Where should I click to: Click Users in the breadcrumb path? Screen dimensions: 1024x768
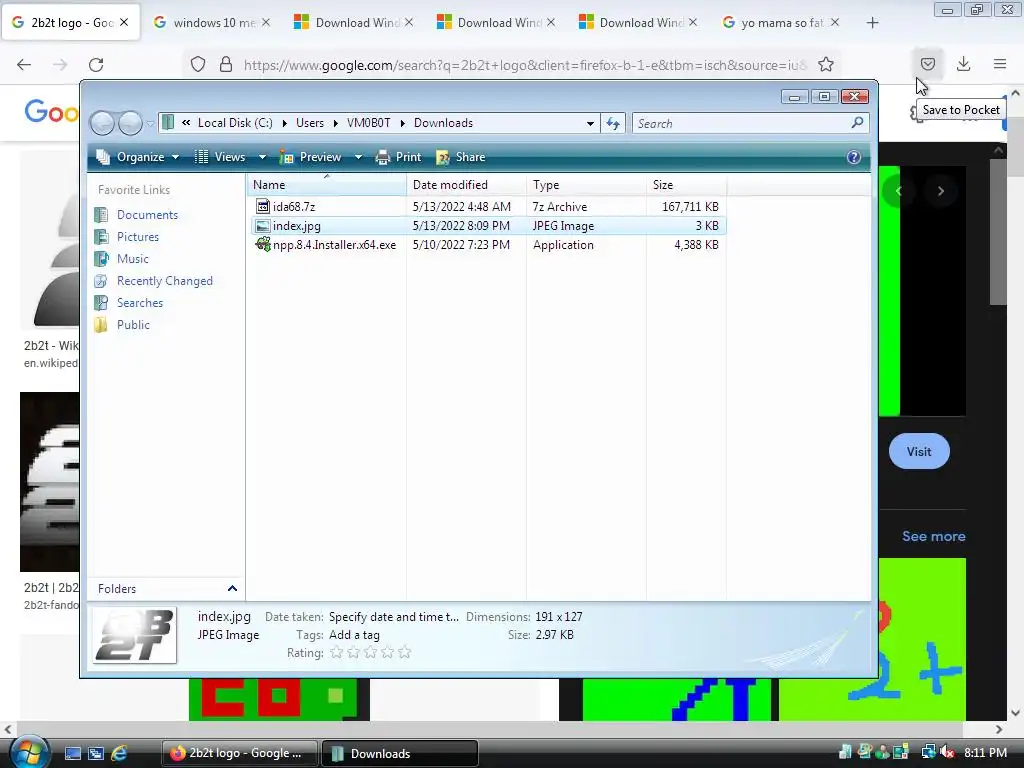(x=310, y=123)
